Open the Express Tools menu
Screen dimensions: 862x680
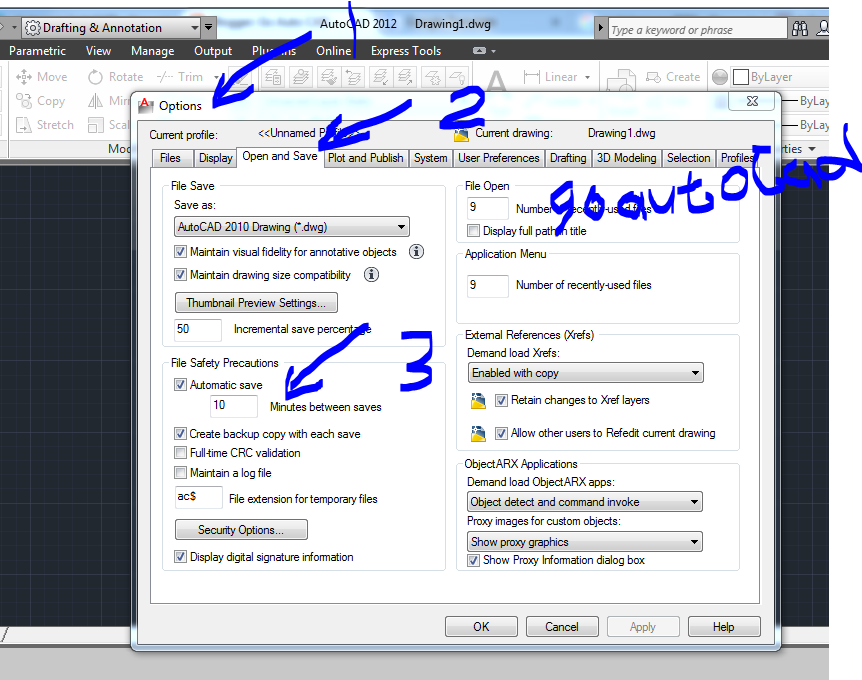coord(405,50)
